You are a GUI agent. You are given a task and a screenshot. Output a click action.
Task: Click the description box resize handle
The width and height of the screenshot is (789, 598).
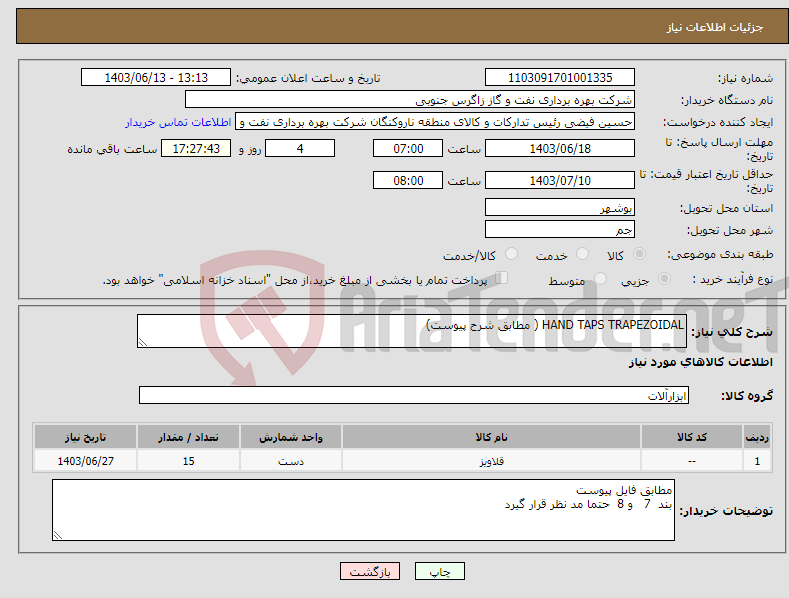(143, 342)
